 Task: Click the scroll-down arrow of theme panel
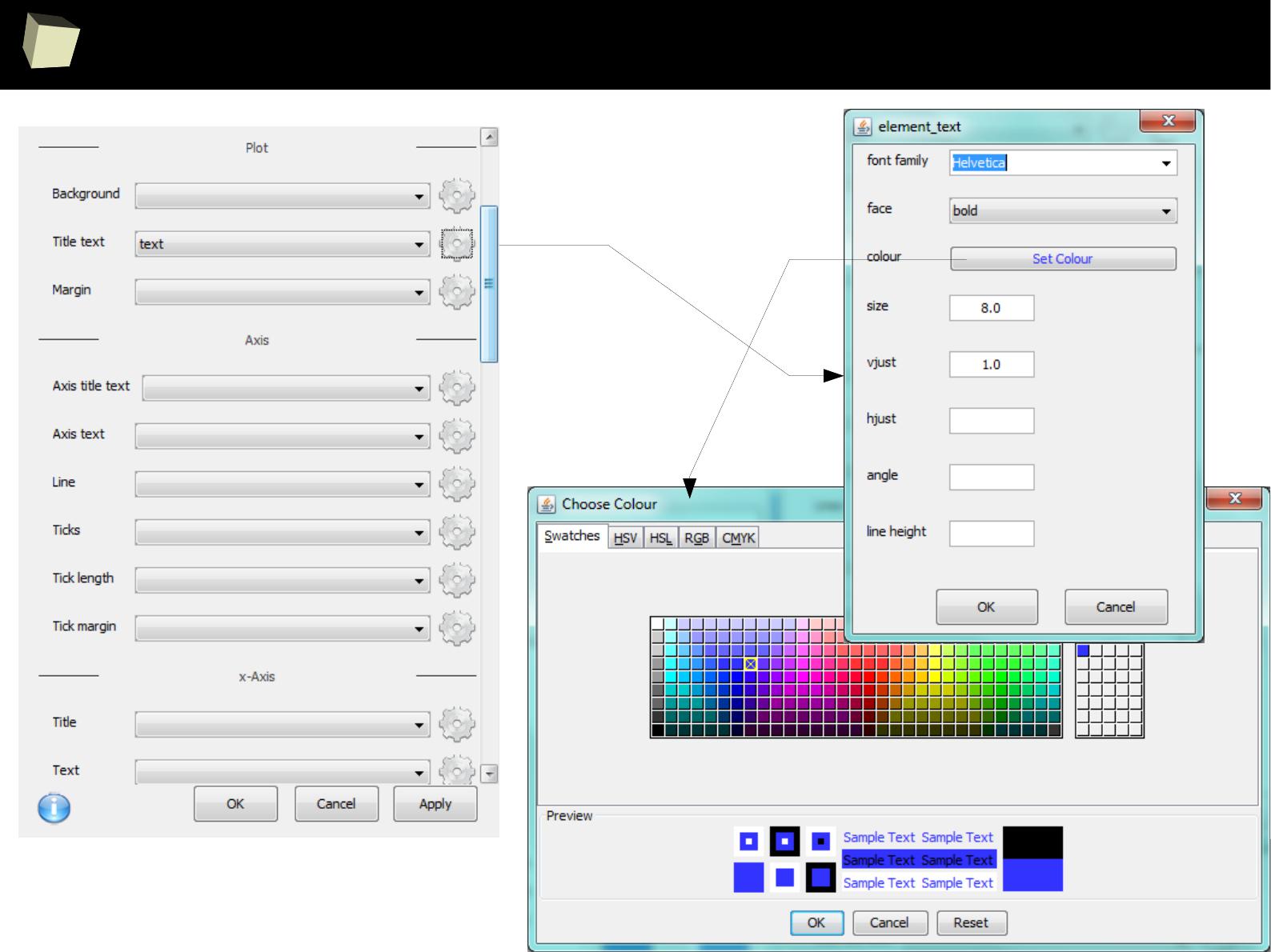click(x=490, y=774)
